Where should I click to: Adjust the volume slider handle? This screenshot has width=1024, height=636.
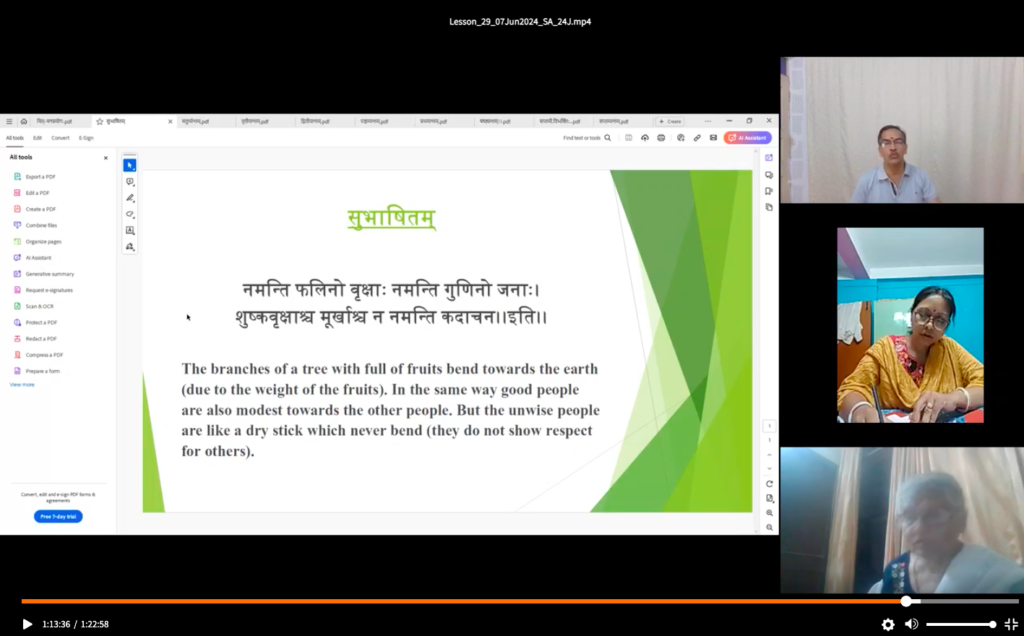pyautogui.click(x=993, y=624)
